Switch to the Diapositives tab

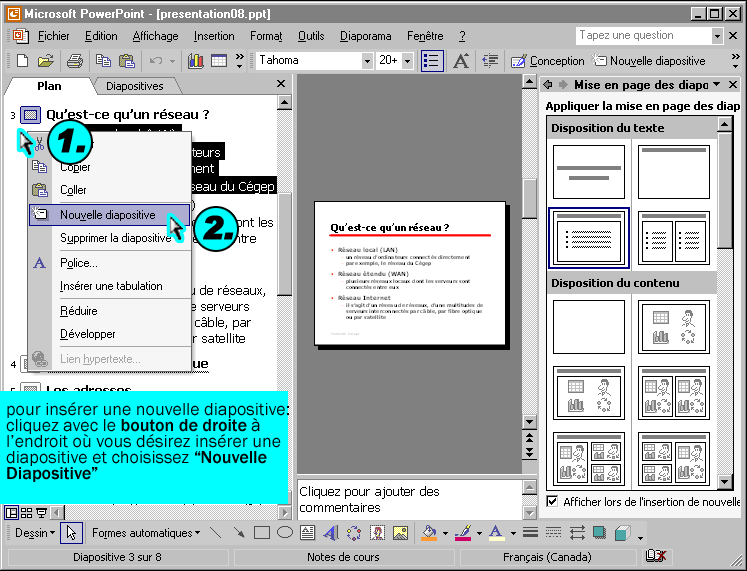[134, 86]
